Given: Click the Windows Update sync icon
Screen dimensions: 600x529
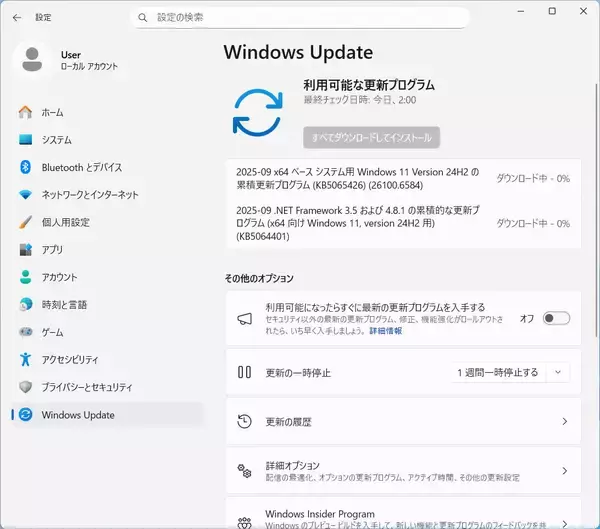Looking at the screenshot, I should pyautogui.click(x=257, y=111).
